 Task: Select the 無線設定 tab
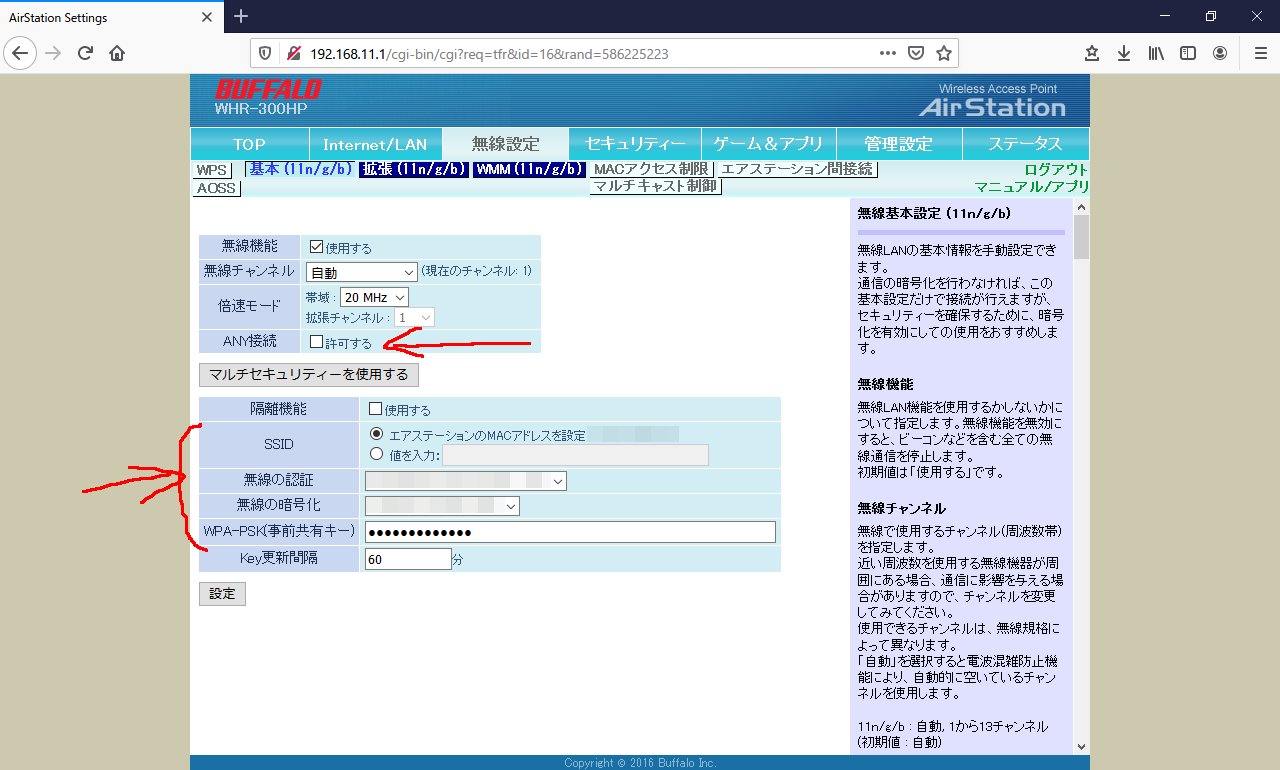[x=505, y=144]
